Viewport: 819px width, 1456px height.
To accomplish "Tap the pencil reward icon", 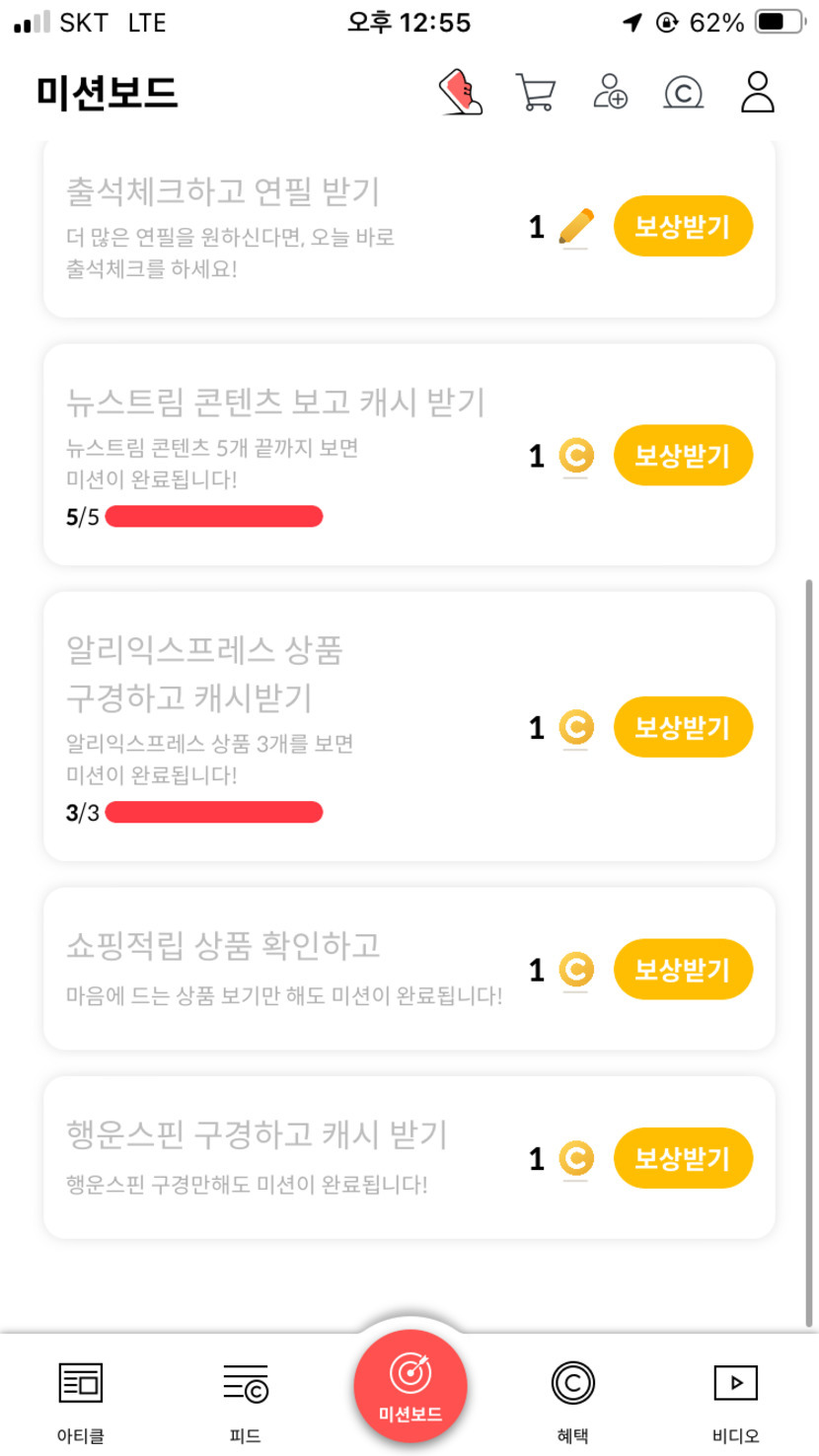I will [x=576, y=227].
